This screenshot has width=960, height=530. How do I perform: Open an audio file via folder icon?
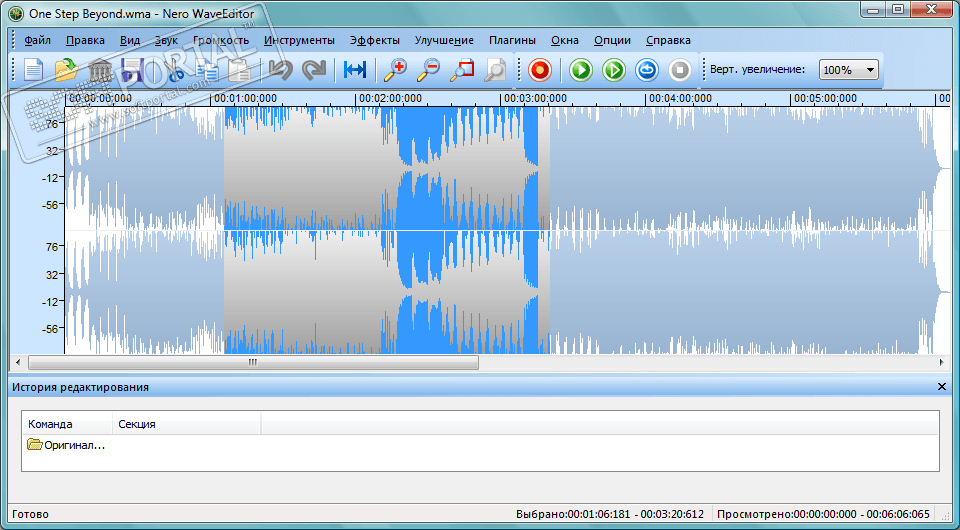(x=66, y=70)
